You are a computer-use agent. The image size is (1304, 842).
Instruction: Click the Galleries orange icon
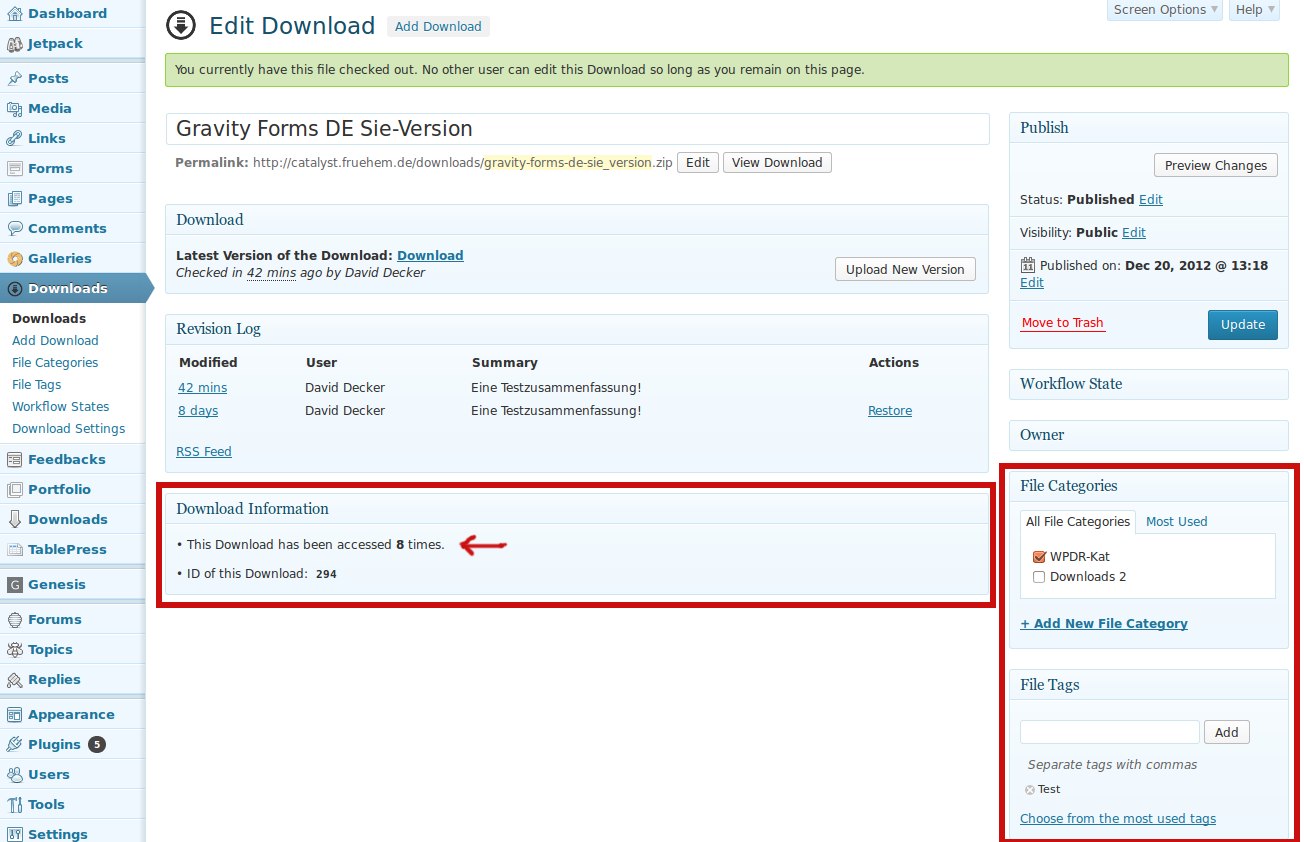(15, 259)
